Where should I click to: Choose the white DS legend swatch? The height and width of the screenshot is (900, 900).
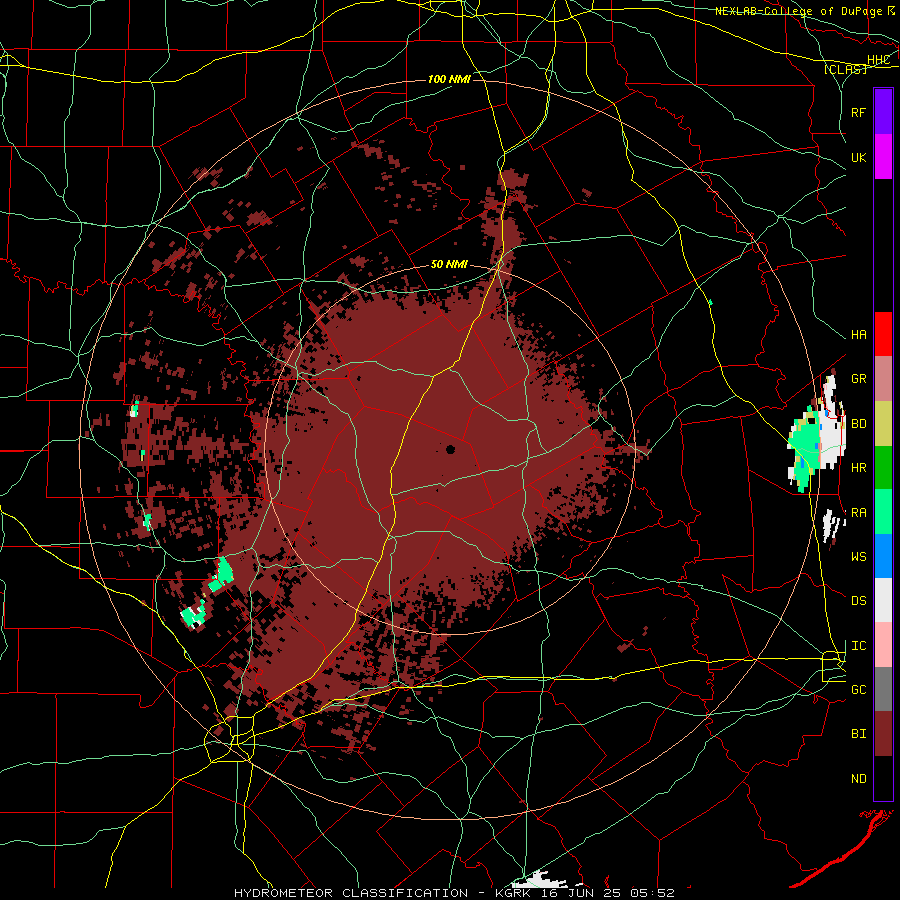point(883,600)
